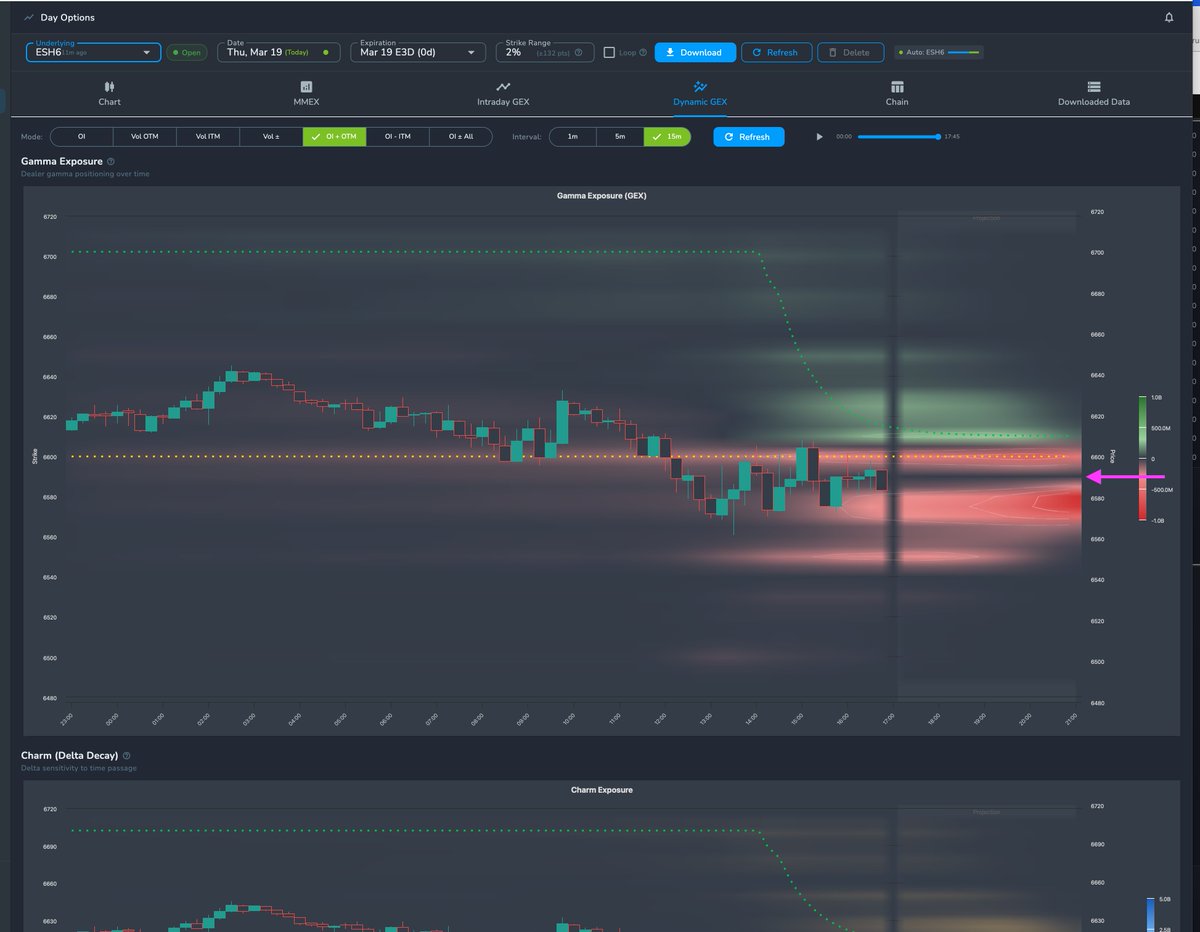Screen dimensions: 1200x932
Task: Set interval to 1m
Action: point(573,137)
